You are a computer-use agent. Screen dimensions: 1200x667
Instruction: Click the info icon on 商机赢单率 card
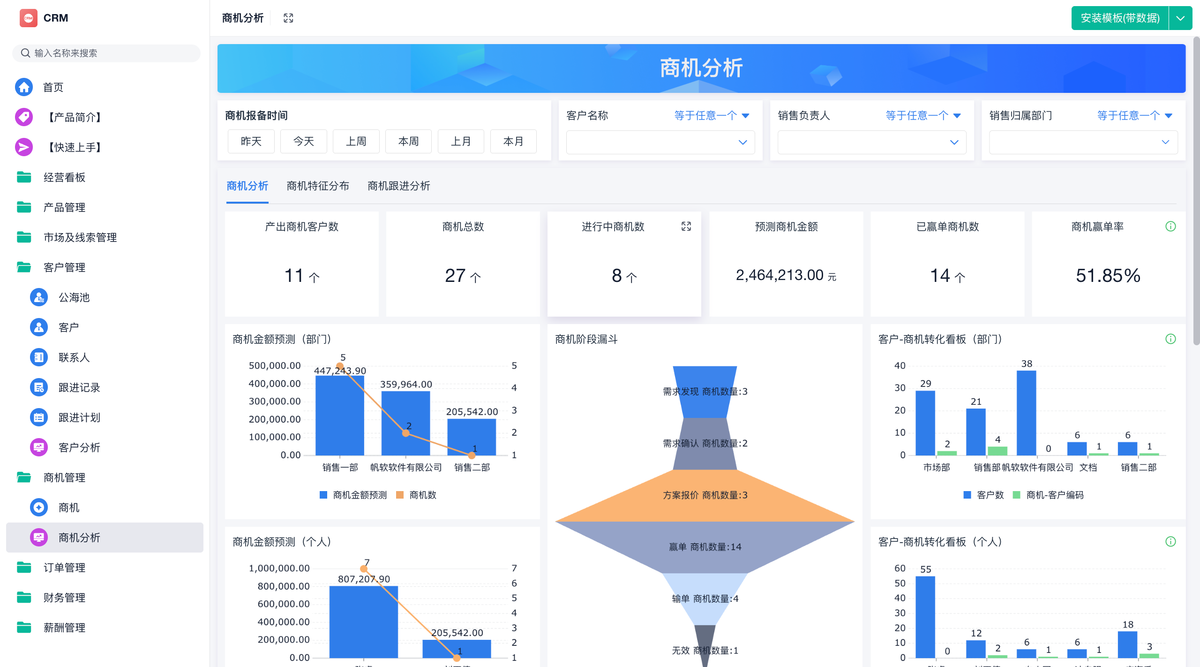point(1171,227)
